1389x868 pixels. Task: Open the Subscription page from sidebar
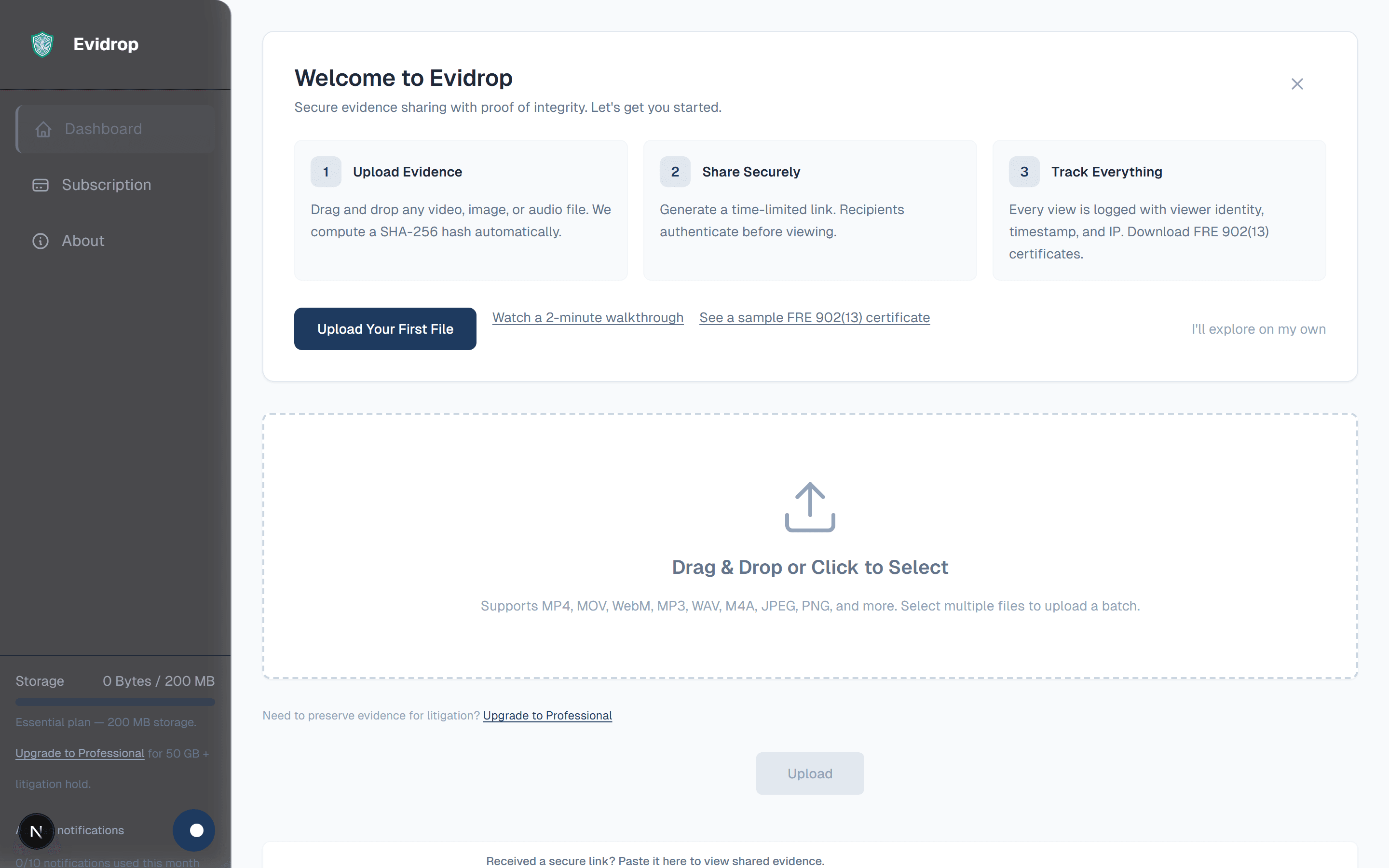tap(106, 185)
